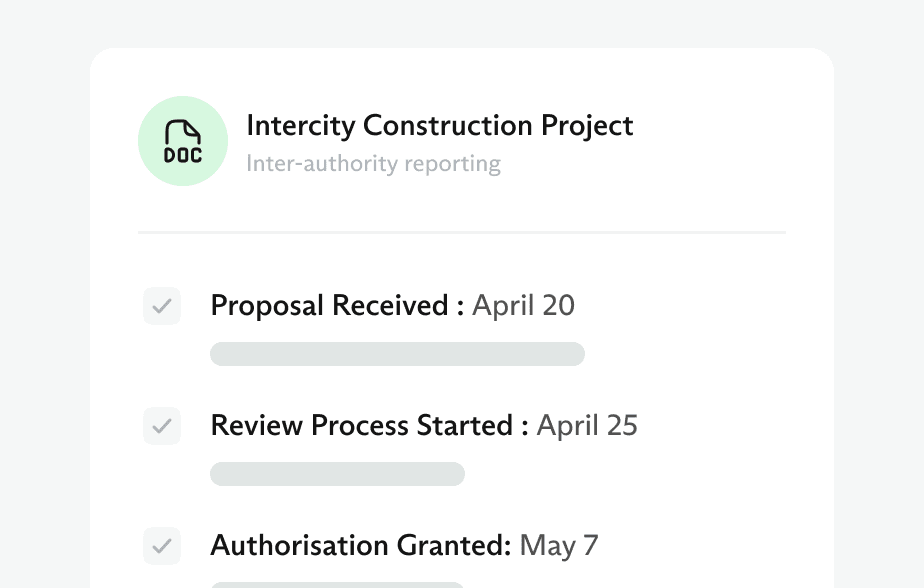Click the Authorisation Granted label
This screenshot has width=924, height=588.
[361, 546]
